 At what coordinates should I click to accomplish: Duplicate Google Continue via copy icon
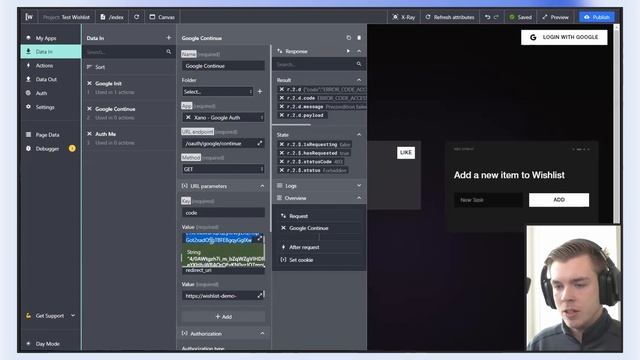(349, 38)
